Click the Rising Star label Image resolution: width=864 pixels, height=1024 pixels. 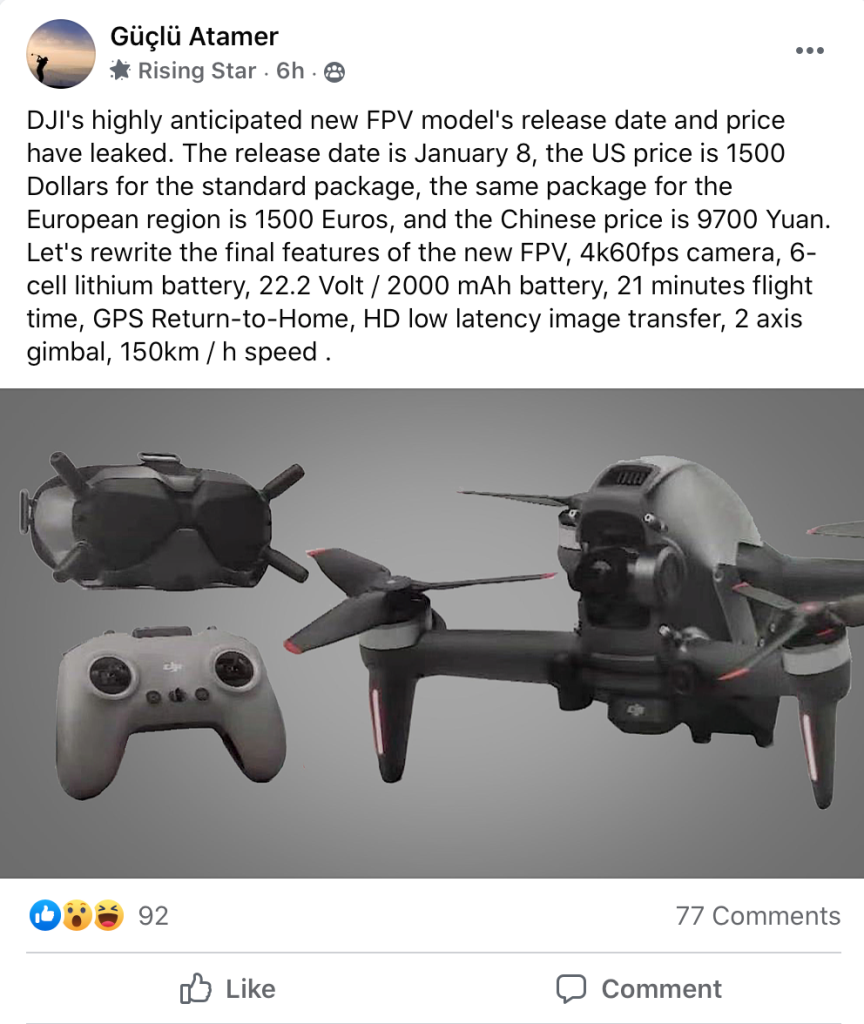click(x=197, y=71)
